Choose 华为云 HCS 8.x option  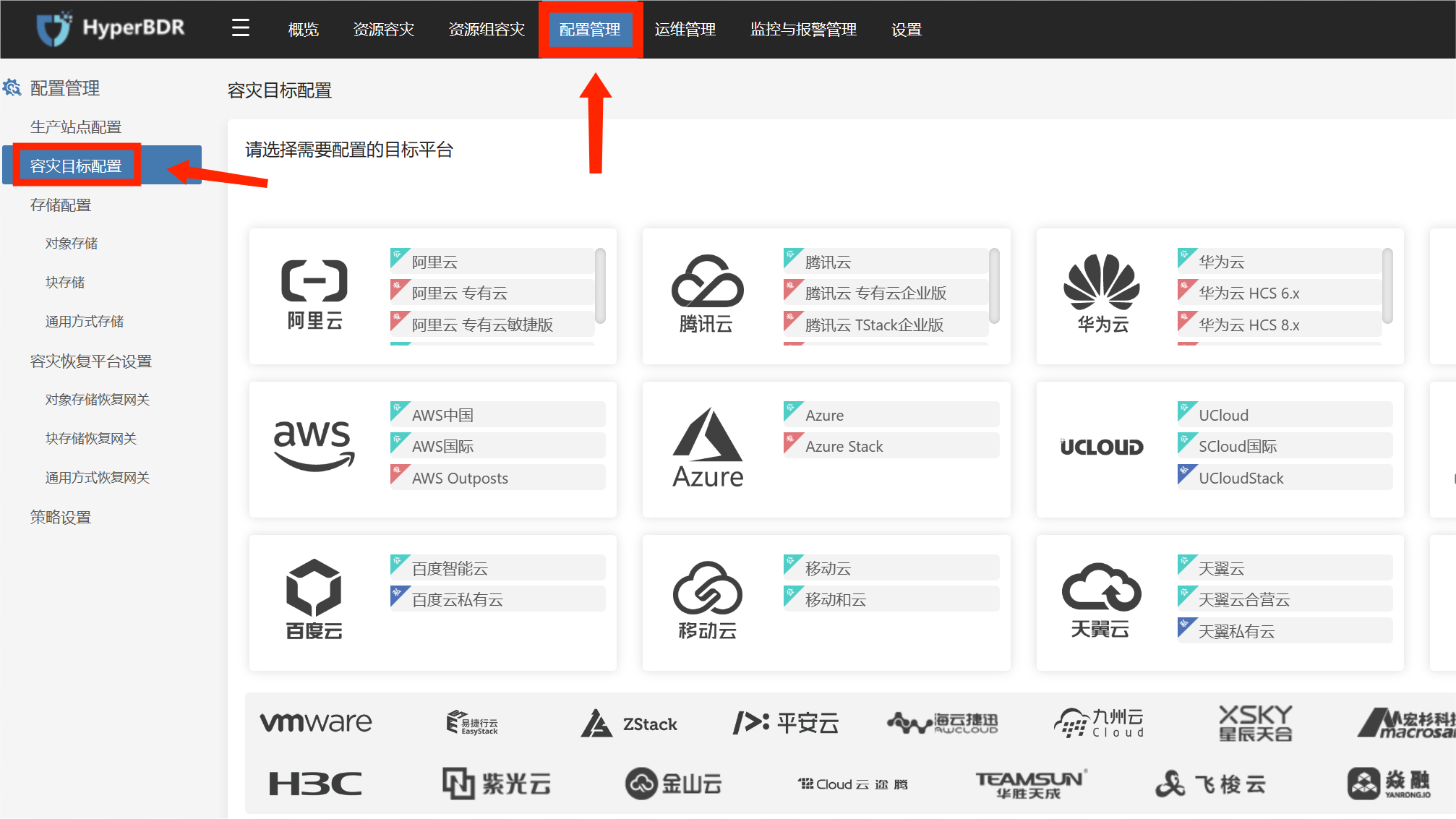pos(1280,325)
